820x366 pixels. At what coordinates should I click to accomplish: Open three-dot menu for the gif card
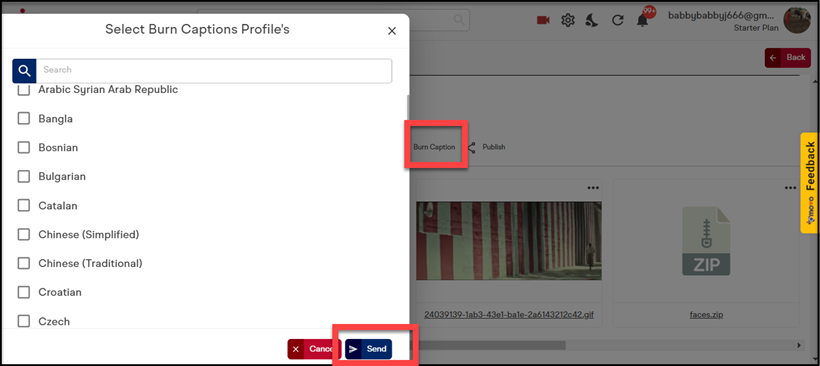[x=593, y=188]
